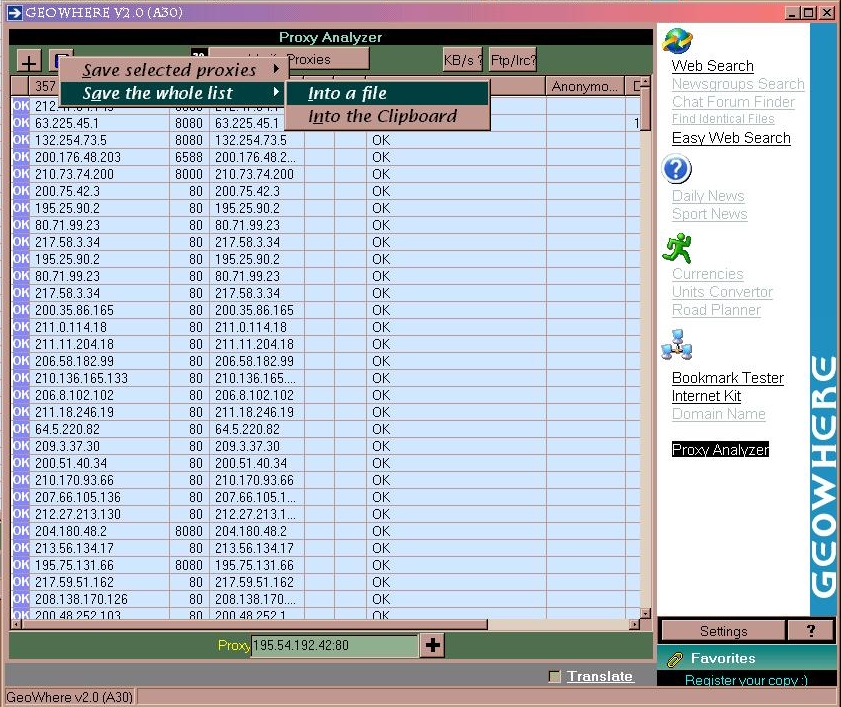Click the horizontal scrollbar right arrow
This screenshot has width=841, height=707.
[635, 624]
